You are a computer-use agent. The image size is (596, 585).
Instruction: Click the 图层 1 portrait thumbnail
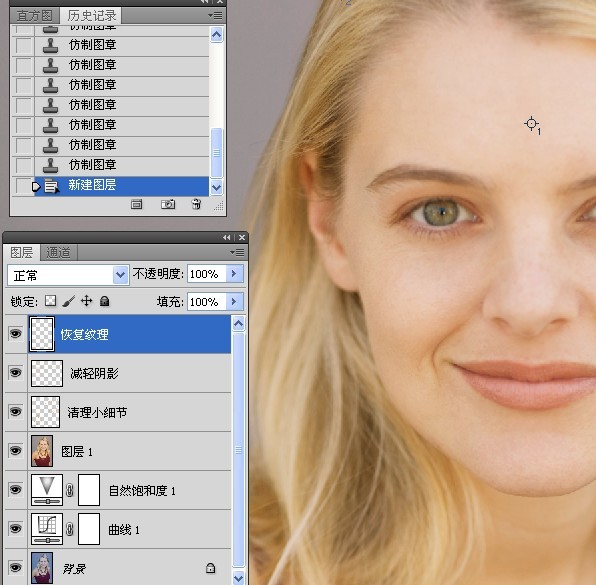42,451
